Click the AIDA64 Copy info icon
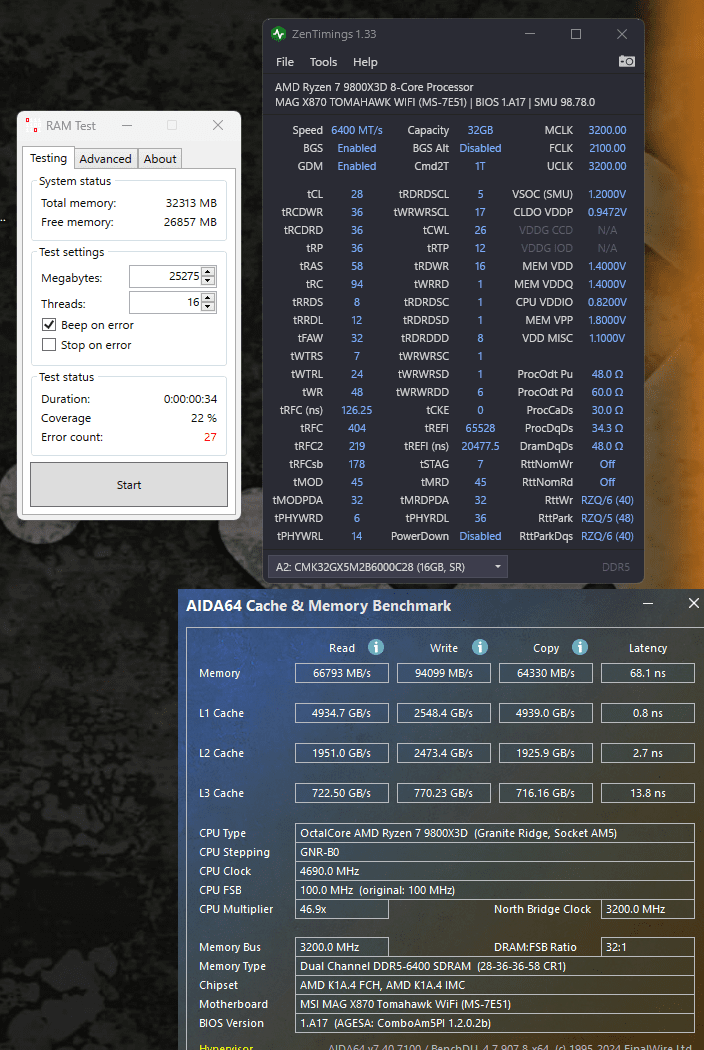The height and width of the screenshot is (1050, 704). 579,647
